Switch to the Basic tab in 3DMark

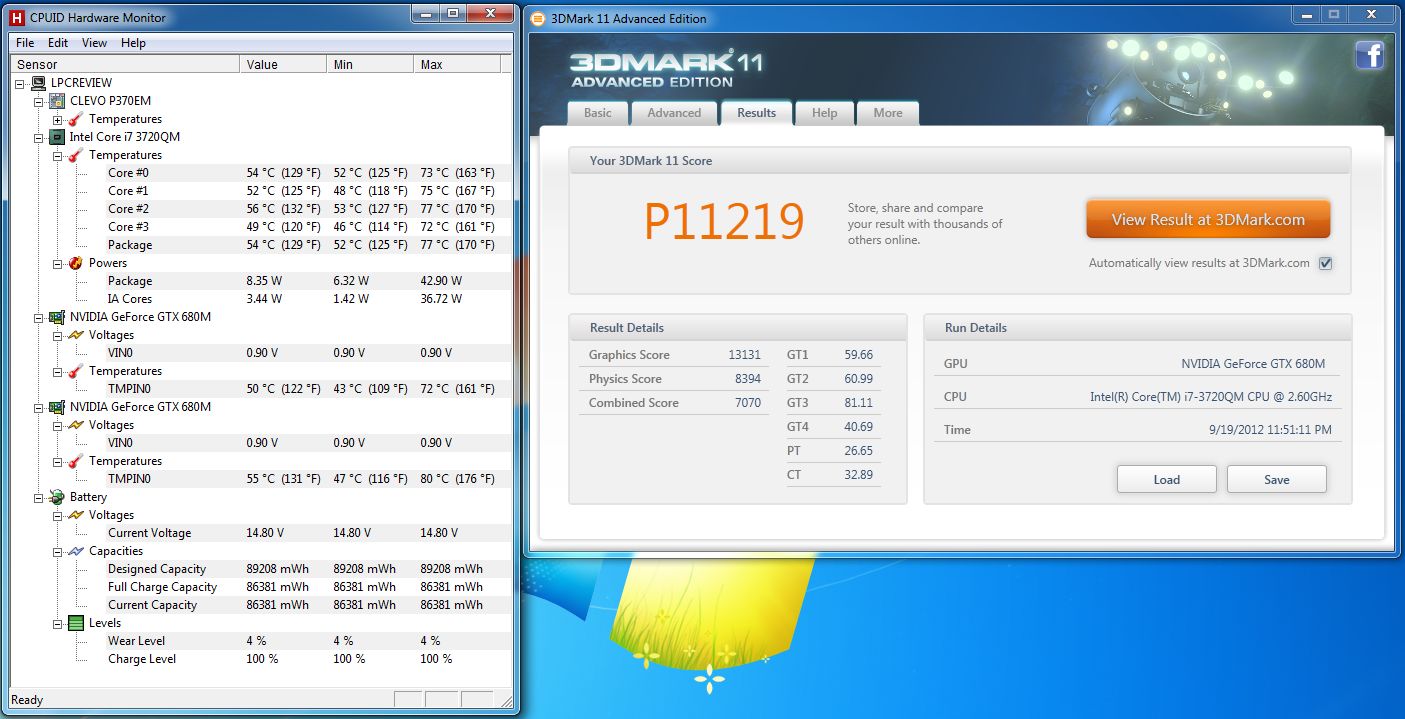click(597, 113)
